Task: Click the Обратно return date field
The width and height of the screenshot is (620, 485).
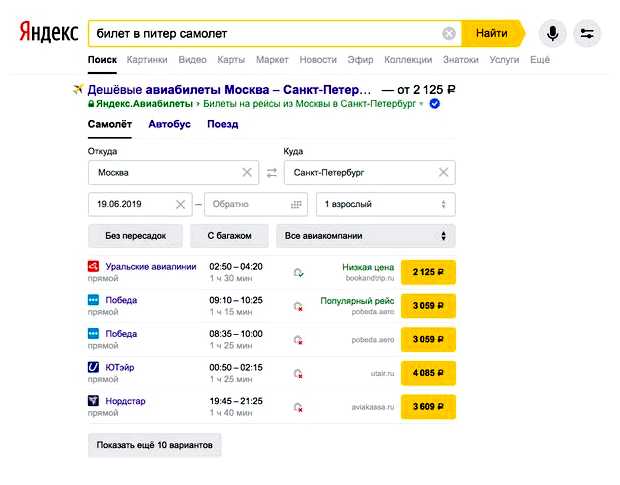Action: click(245, 204)
